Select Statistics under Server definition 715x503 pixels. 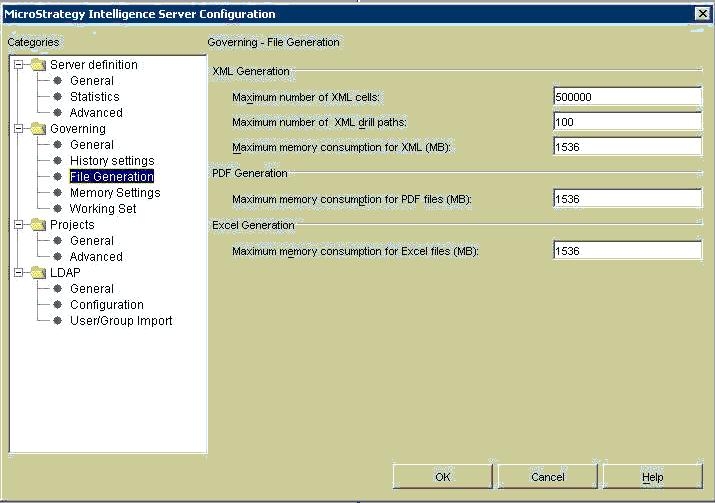[94, 97]
